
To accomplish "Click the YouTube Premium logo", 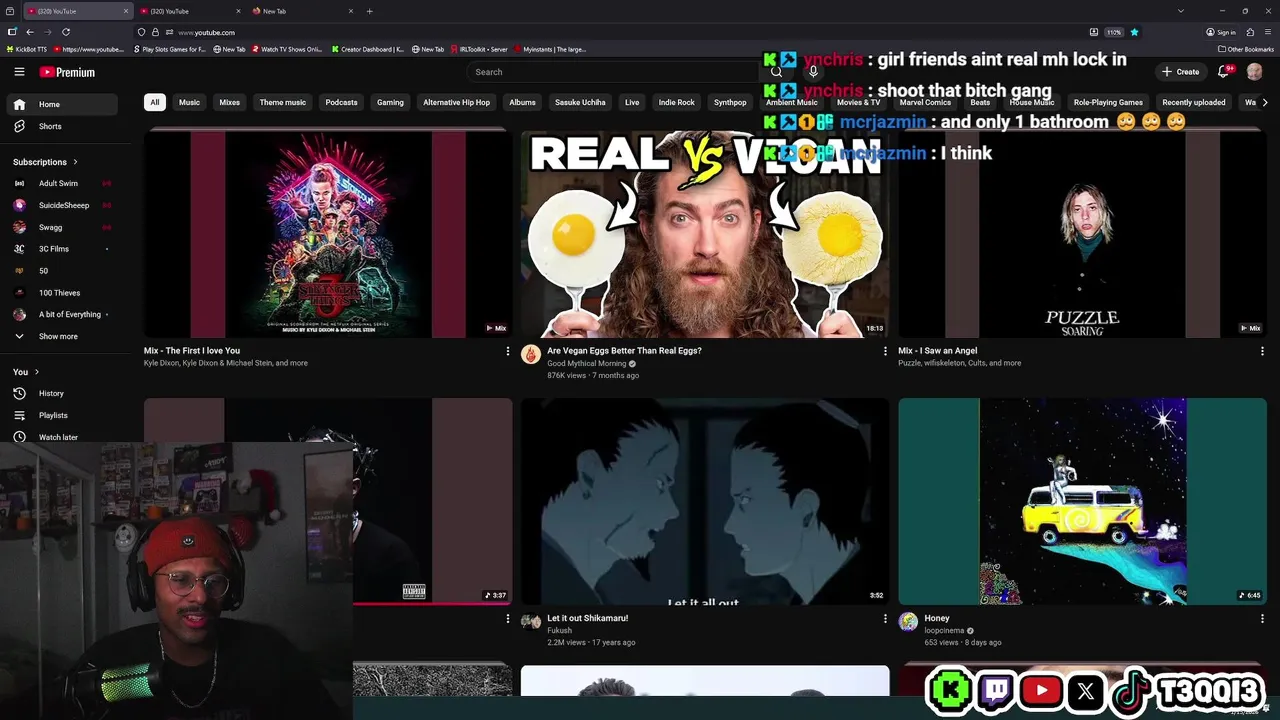I will click(x=67, y=72).
